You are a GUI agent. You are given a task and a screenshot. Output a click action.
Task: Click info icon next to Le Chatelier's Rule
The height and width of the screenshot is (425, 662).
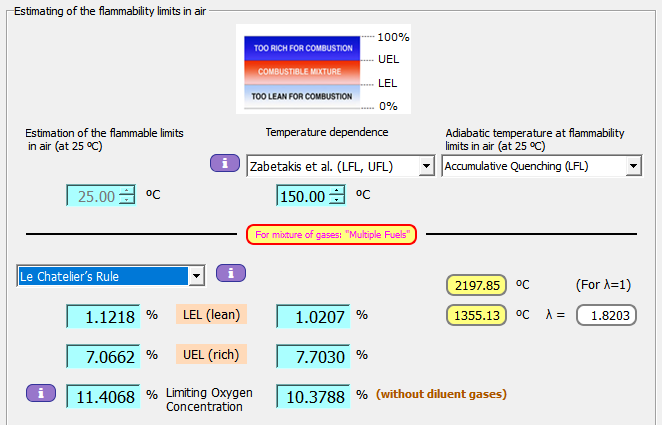point(230,273)
